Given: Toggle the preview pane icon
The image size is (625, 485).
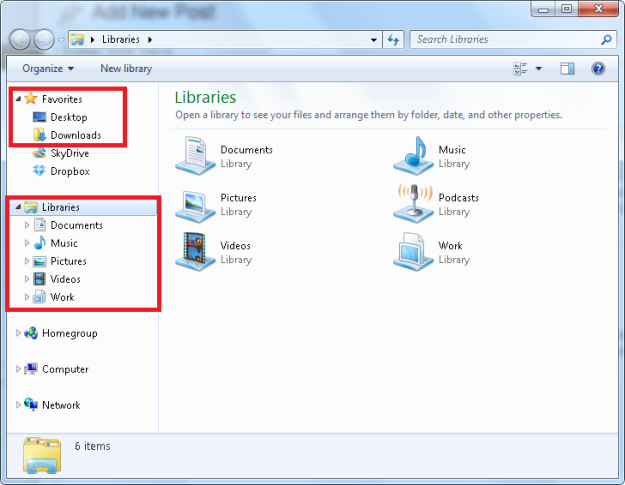Looking at the screenshot, I should (567, 69).
